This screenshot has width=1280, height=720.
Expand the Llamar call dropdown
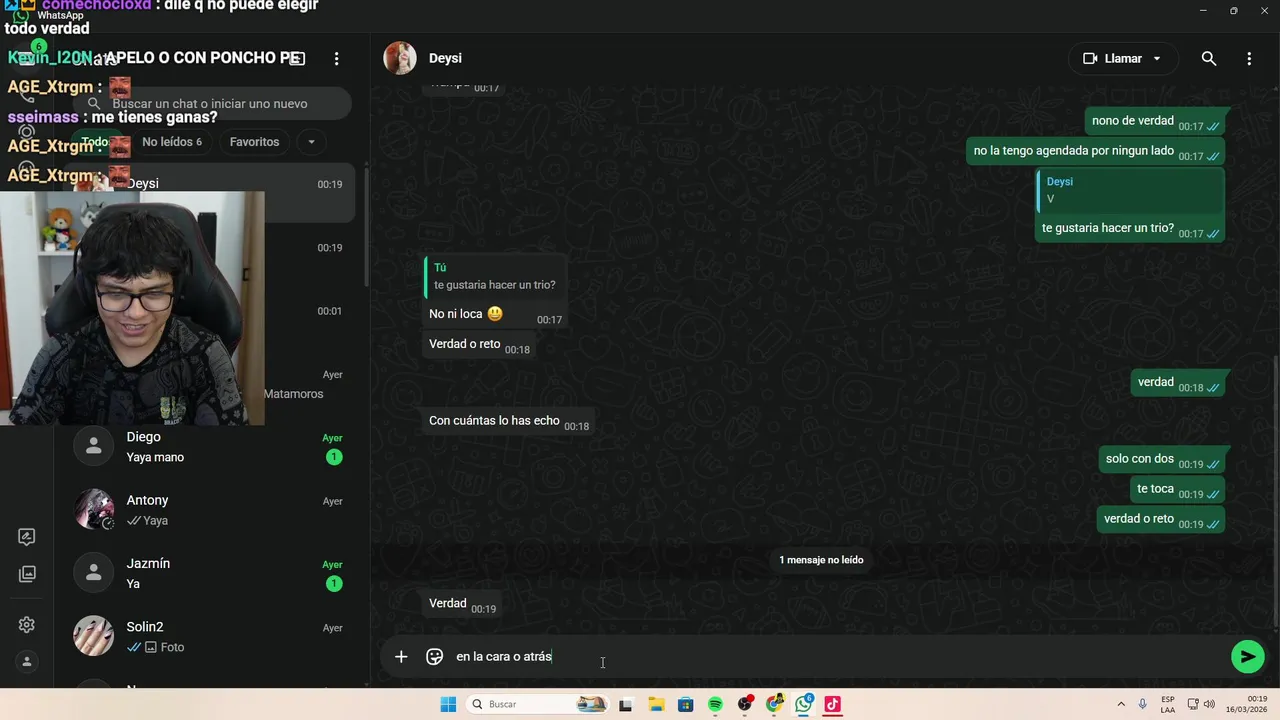1157,59
